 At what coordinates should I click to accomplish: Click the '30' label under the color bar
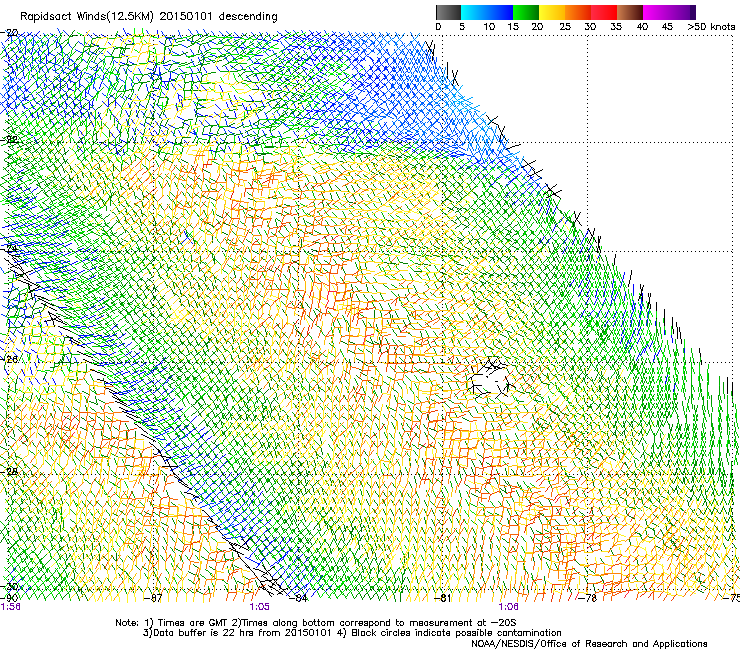point(590,26)
